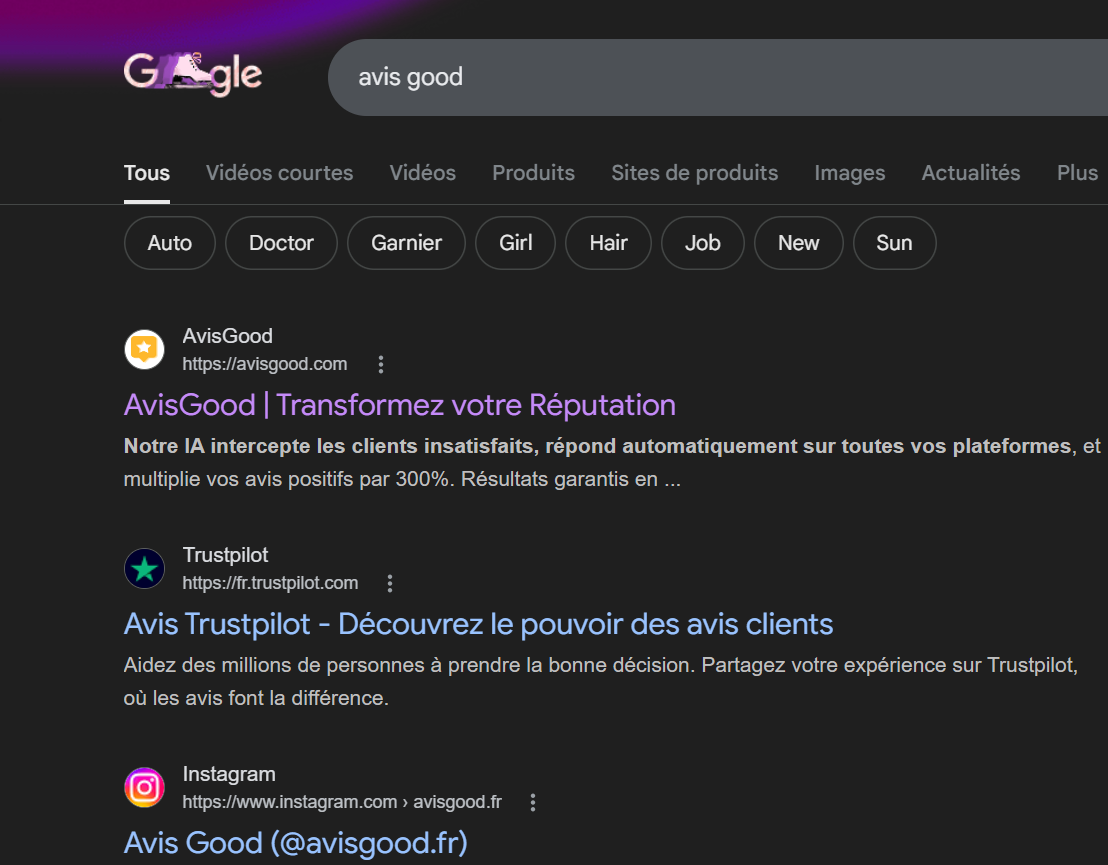Select the Produits tab

pos(533,173)
